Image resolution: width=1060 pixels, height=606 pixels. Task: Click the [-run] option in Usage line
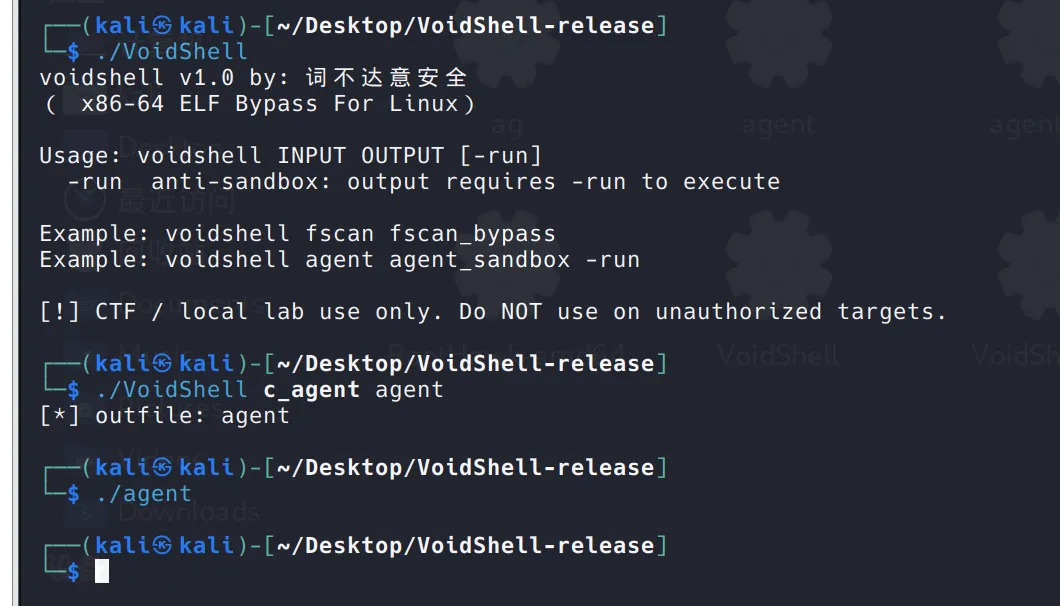[500, 156]
